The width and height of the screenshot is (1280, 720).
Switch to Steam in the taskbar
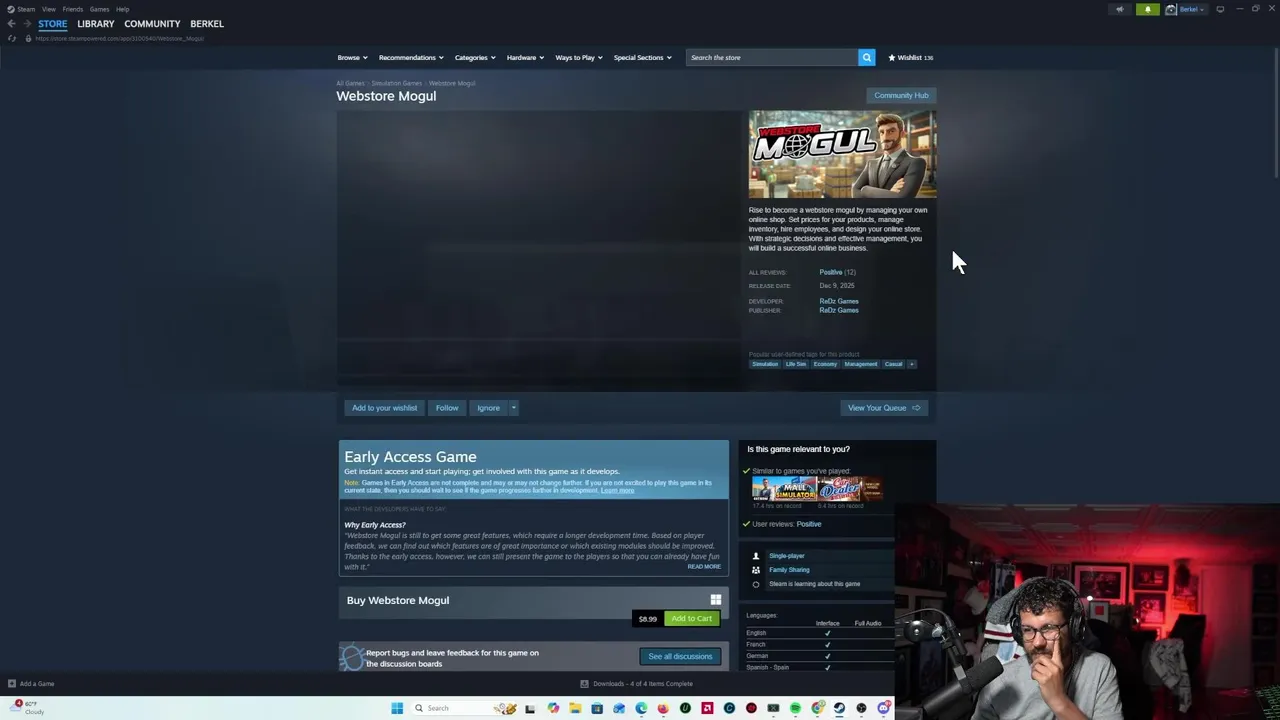tap(839, 708)
